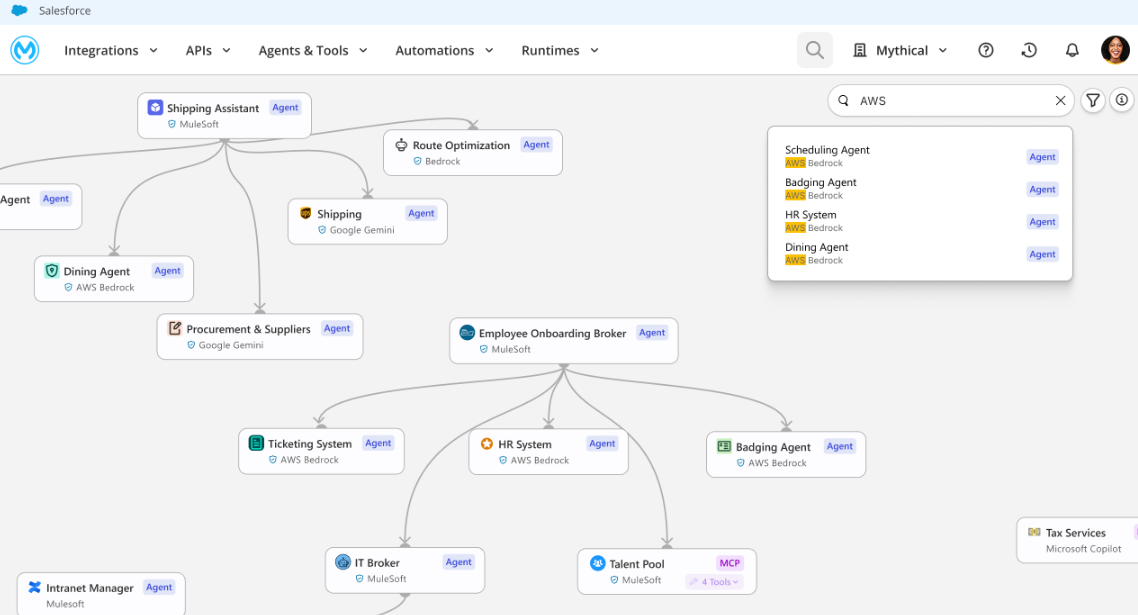Screen dimensions: 1138x615
Task: Click the info icon beside filter
Action: (x=1122, y=100)
